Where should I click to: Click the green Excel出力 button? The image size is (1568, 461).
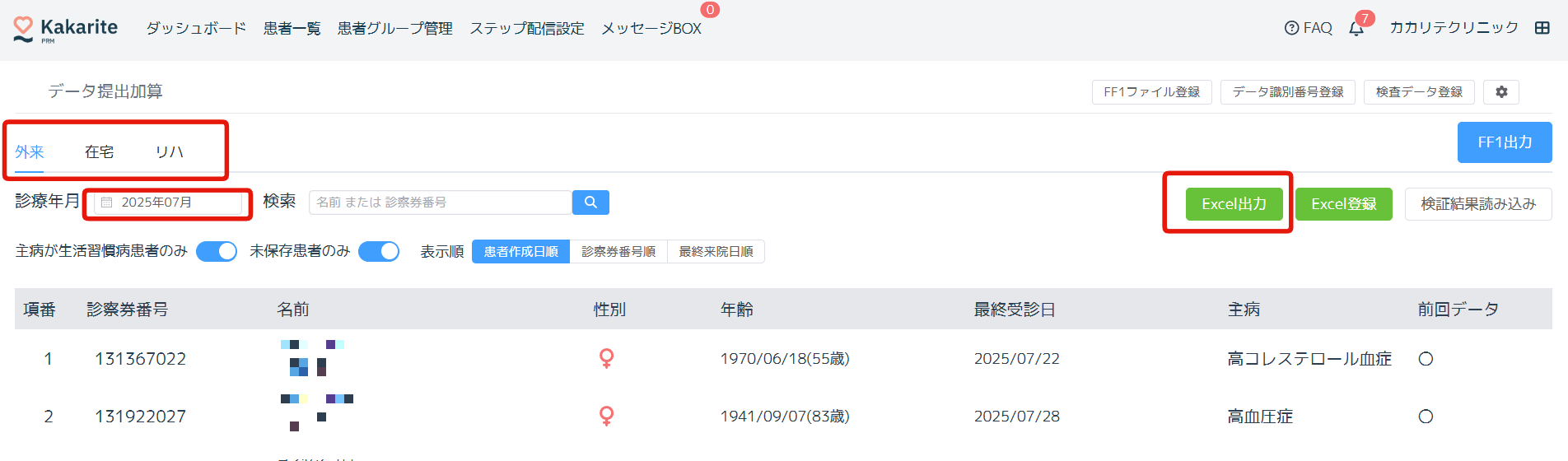tap(1234, 204)
